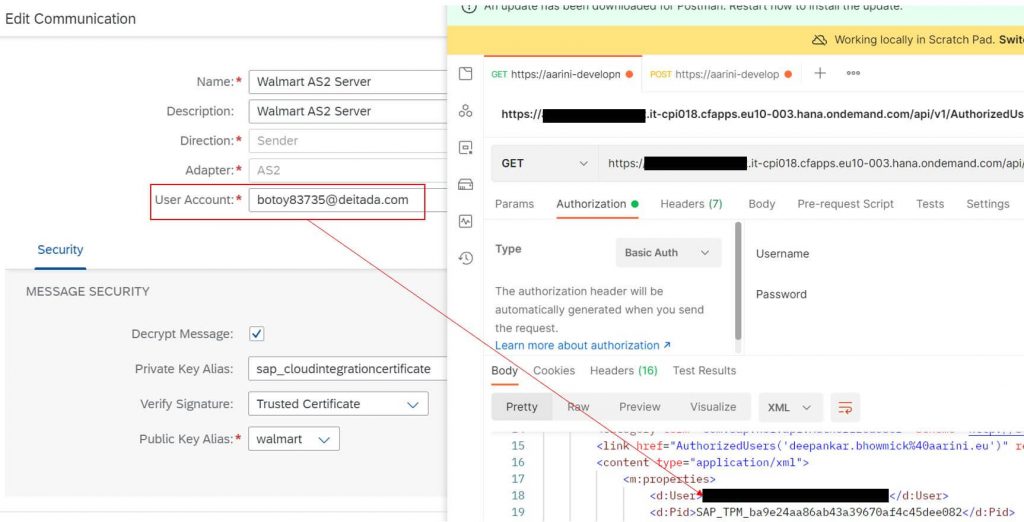Select the Raw view button
Image resolution: width=1024 pixels, height=522 pixels.
click(578, 407)
